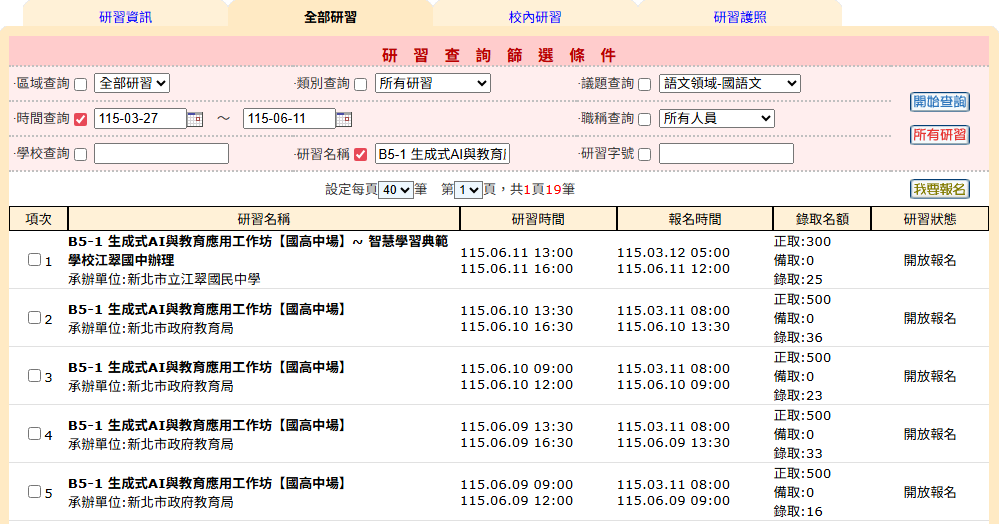Uncheck the 研習名稱 filter checkbox
This screenshot has height=524, width=1001.
[x=361, y=154]
